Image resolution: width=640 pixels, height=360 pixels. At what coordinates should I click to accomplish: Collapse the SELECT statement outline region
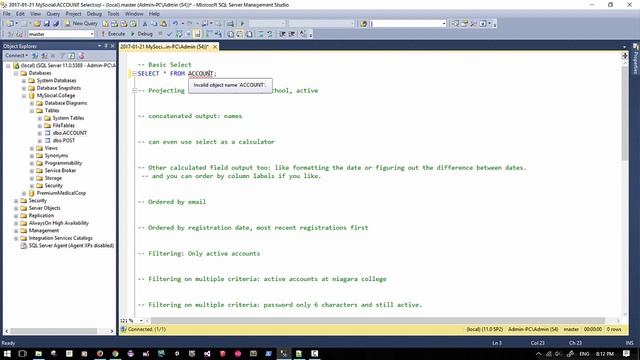click(x=134, y=73)
